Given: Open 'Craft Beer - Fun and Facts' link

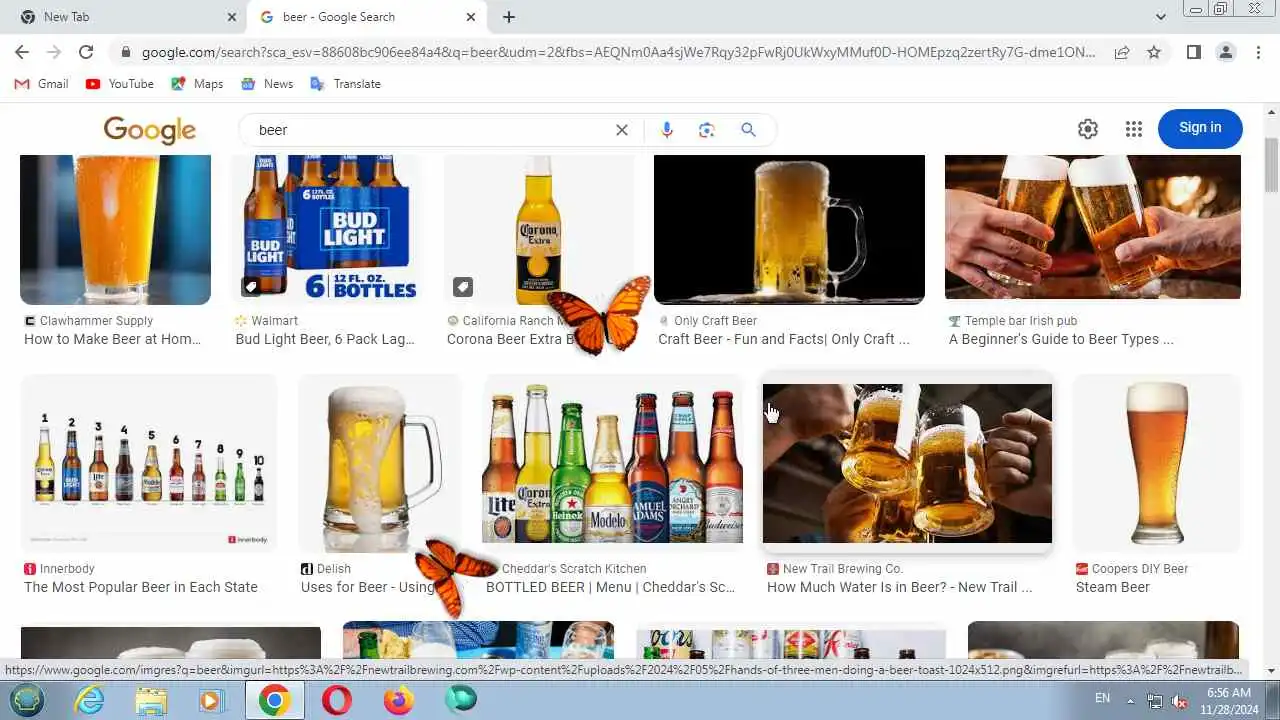Looking at the screenshot, I should pyautogui.click(x=784, y=339).
